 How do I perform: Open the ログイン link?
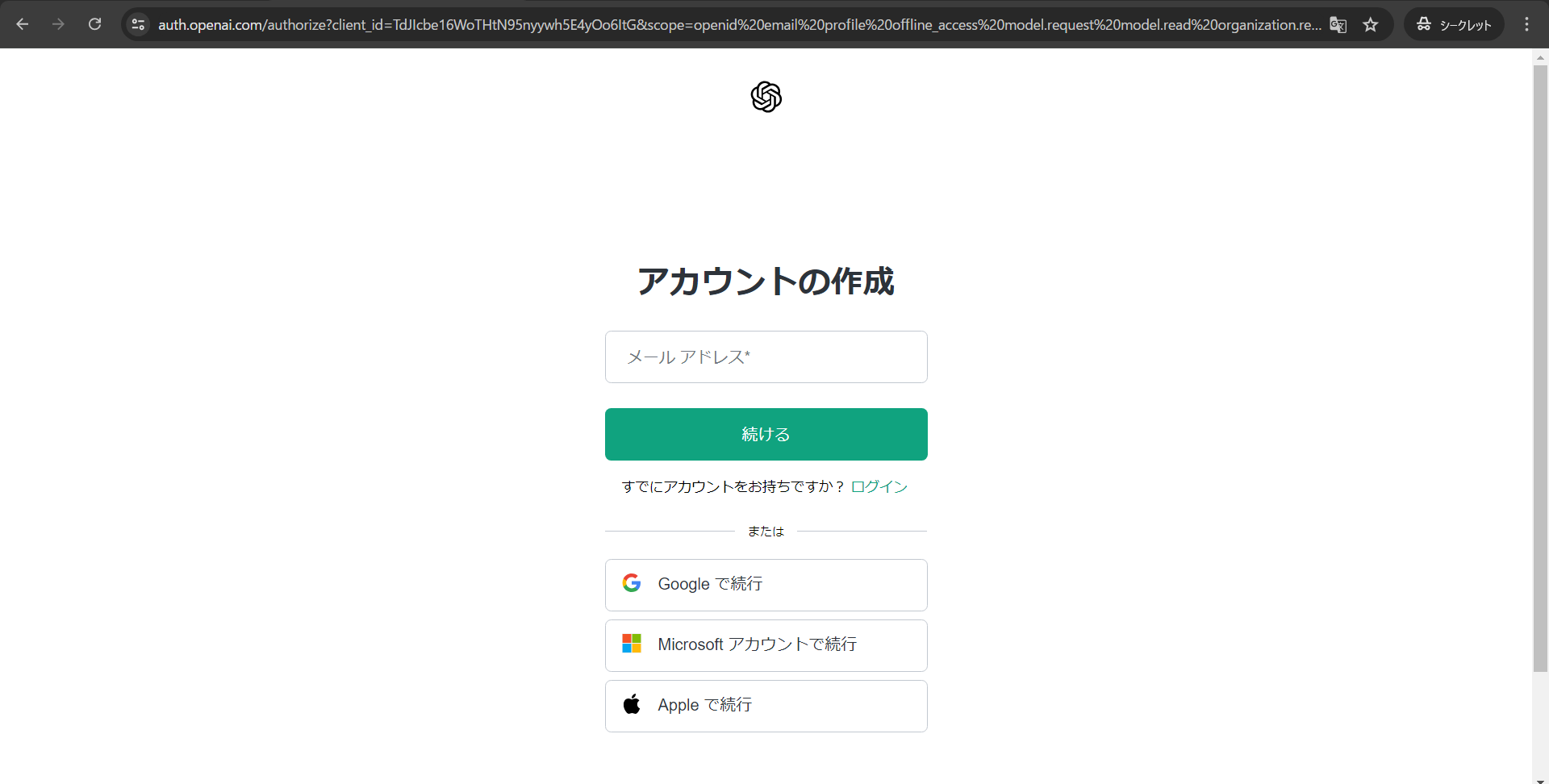tap(879, 486)
